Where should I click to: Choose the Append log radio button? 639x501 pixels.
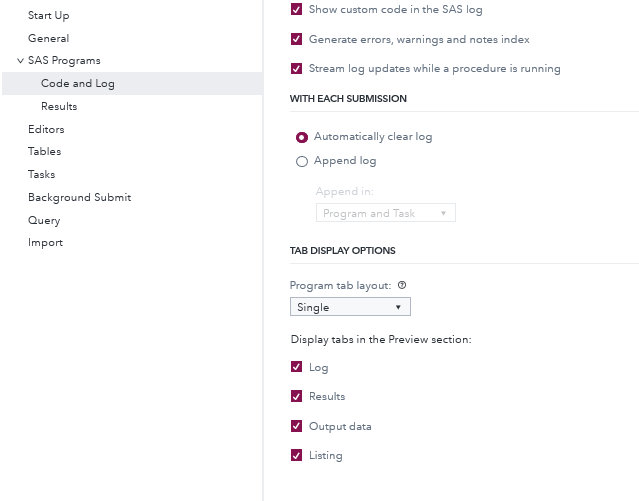click(x=302, y=161)
